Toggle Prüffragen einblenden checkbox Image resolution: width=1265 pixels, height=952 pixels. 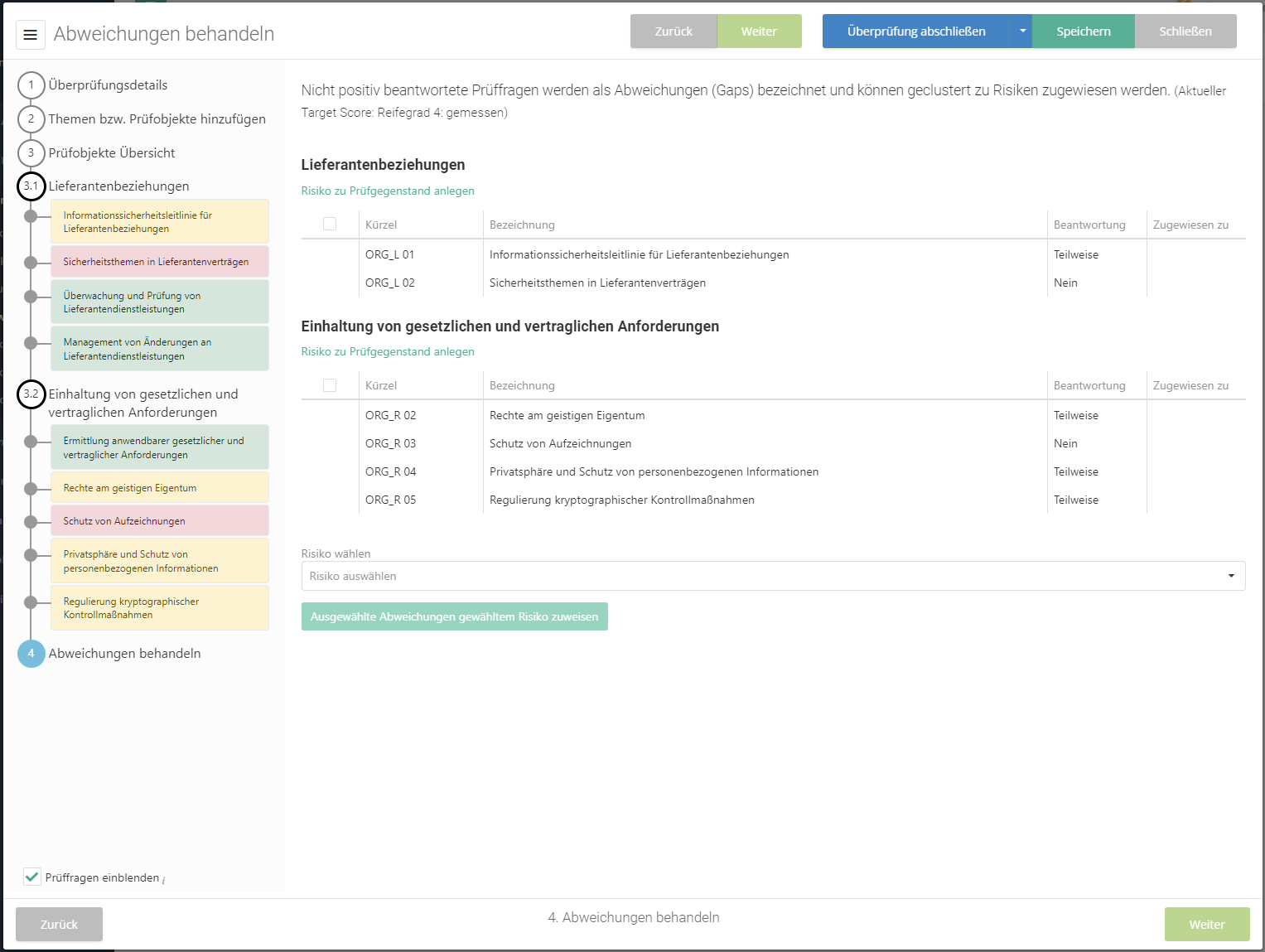point(32,877)
